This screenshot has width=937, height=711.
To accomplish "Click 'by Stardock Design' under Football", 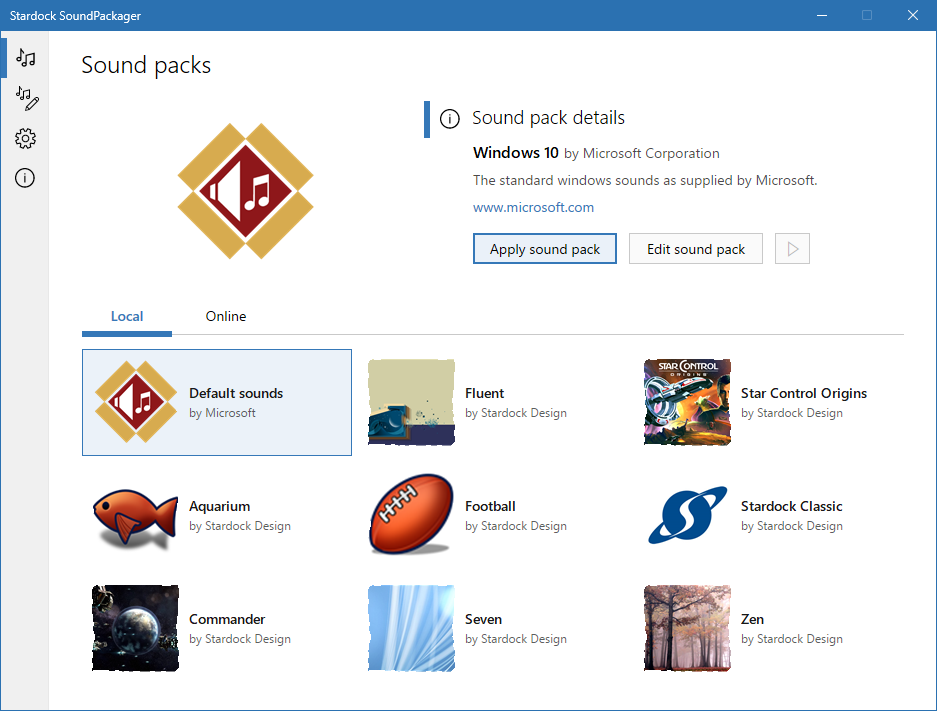I will 516,526.
